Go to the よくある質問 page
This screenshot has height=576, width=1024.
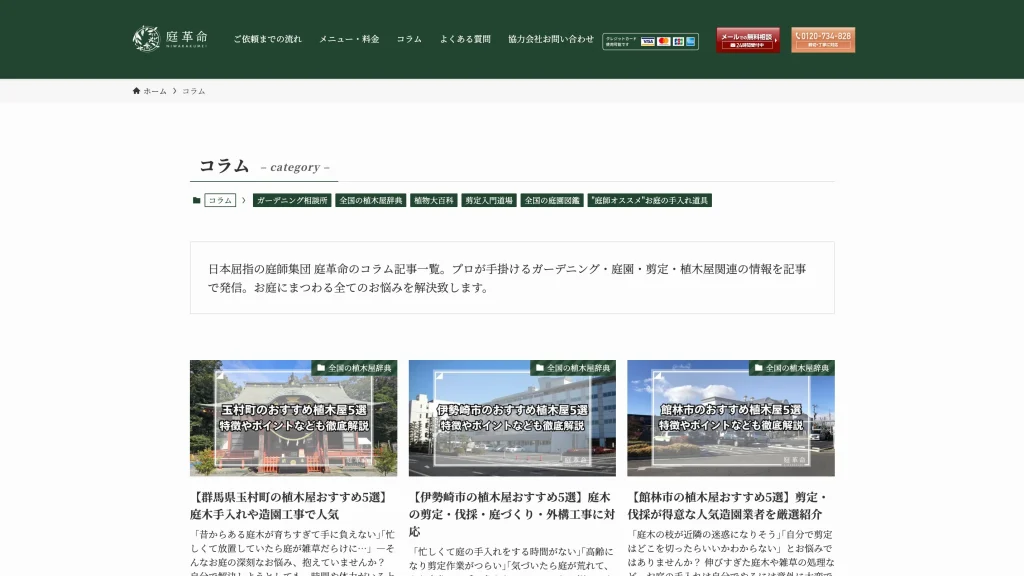465,40
